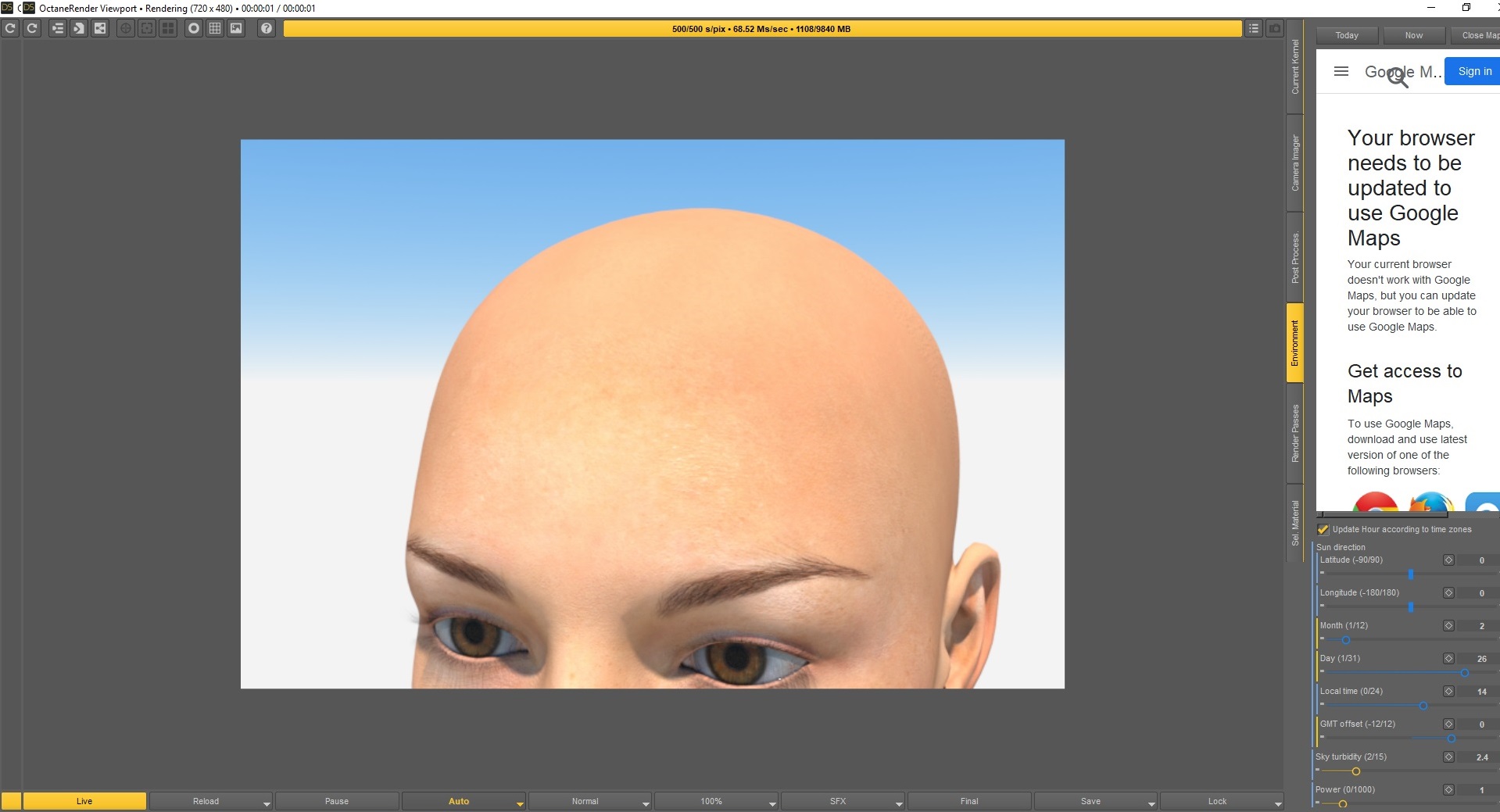Click the keyframe diamond icon for Local time

(1448, 692)
